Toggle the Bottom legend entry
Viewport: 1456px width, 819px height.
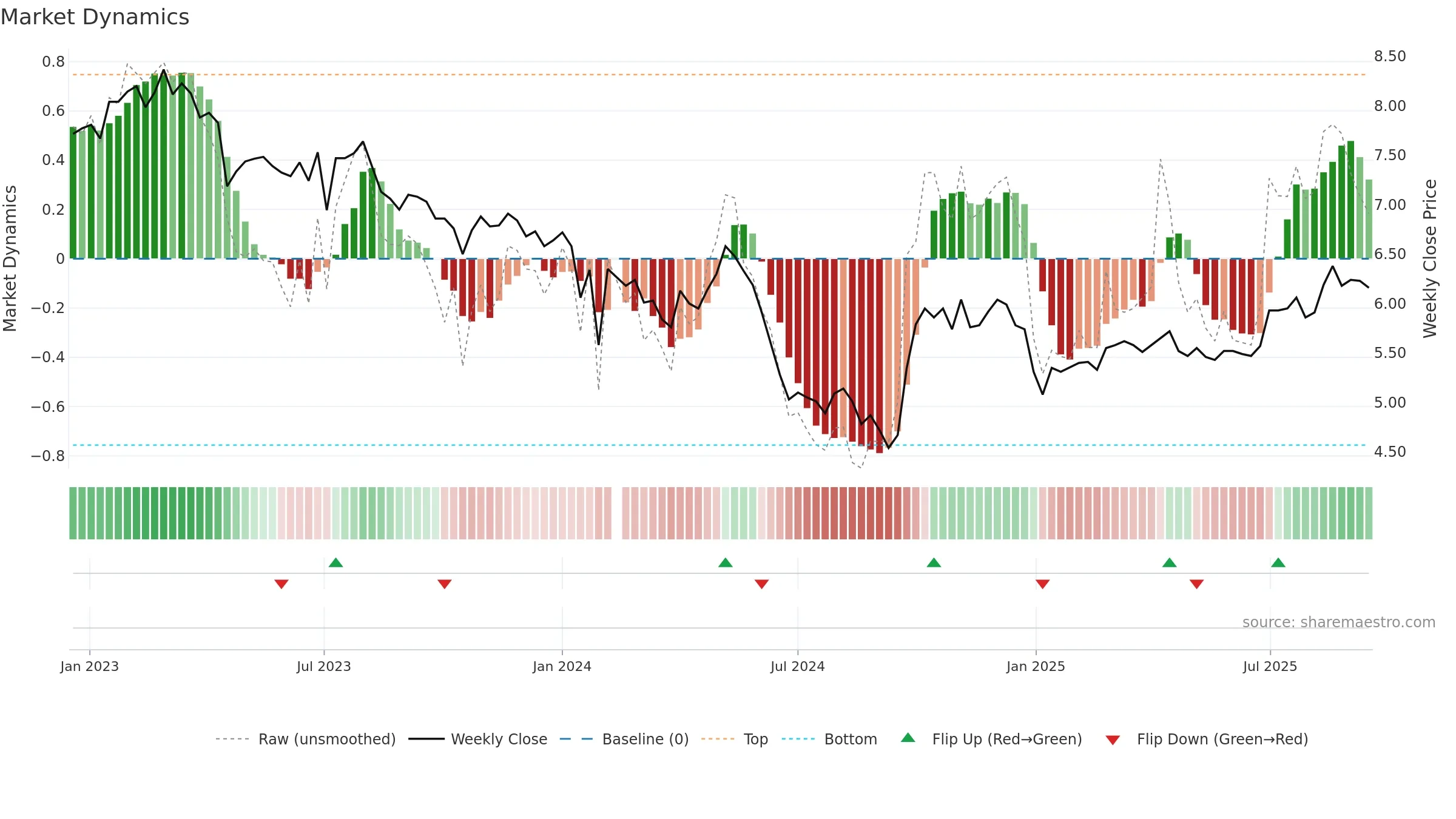click(829, 739)
